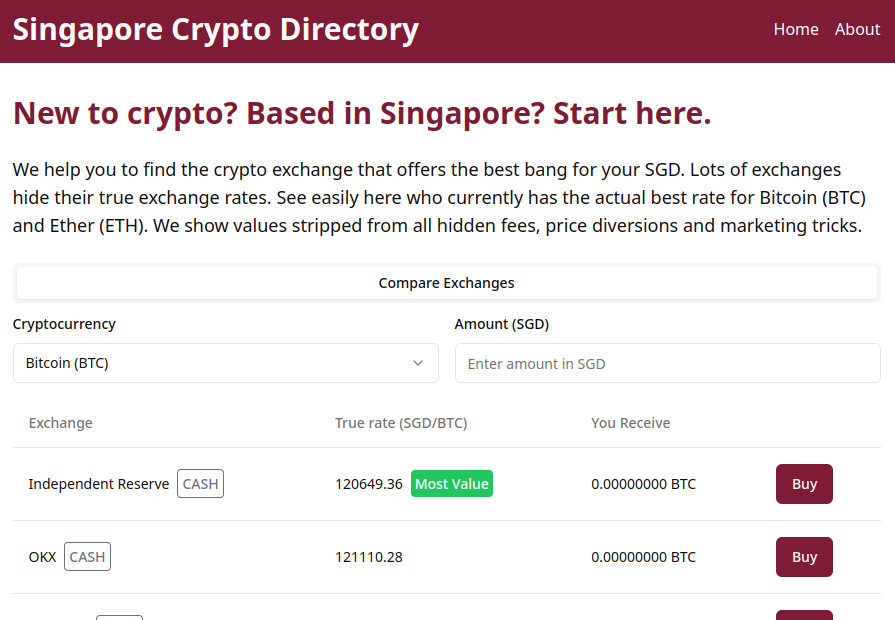Click the 120649.36 rate value
The height and width of the screenshot is (620, 895).
[x=368, y=483]
